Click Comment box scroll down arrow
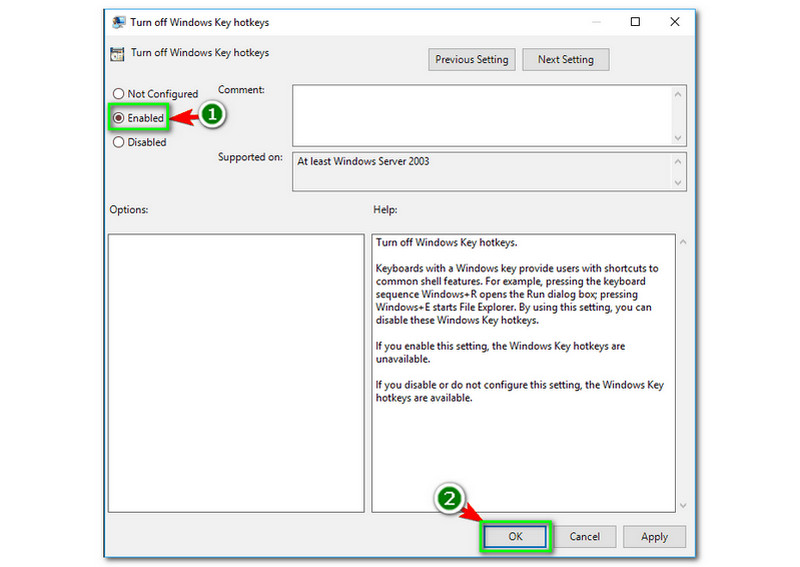This screenshot has width=800, height=567. (679, 138)
